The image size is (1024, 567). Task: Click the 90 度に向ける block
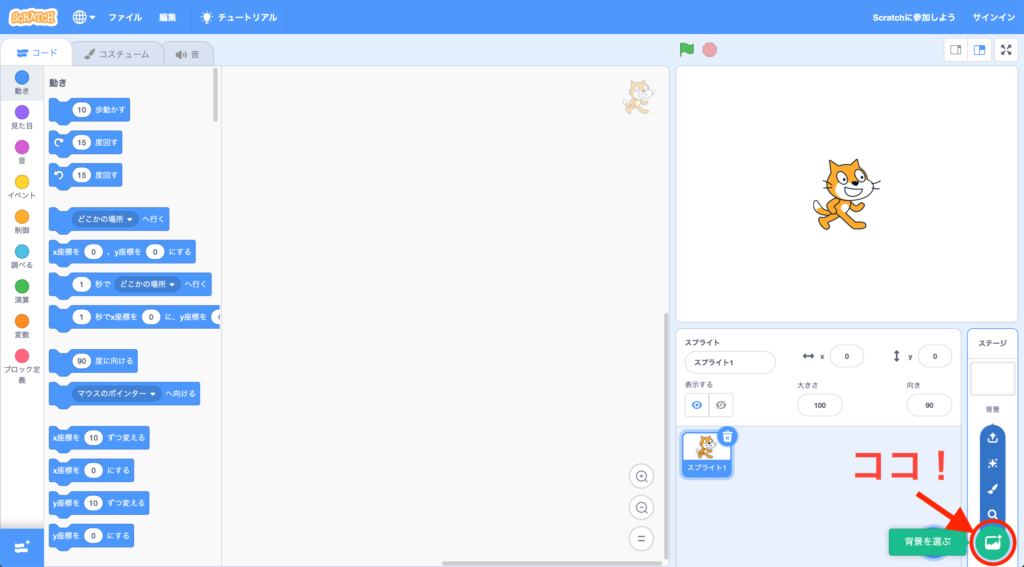pyautogui.click(x=93, y=361)
